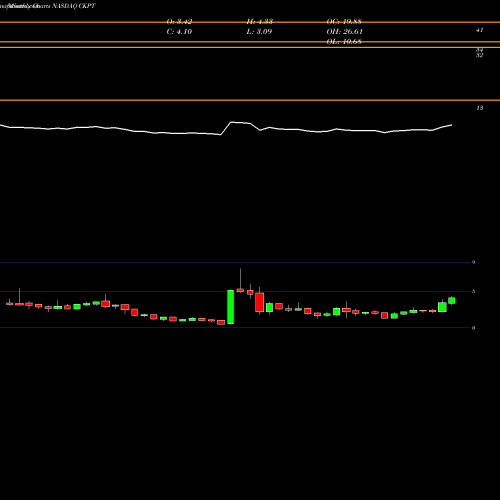Click the 32 price axis label
Viewport: 500px width, 500px height.
click(479, 55)
